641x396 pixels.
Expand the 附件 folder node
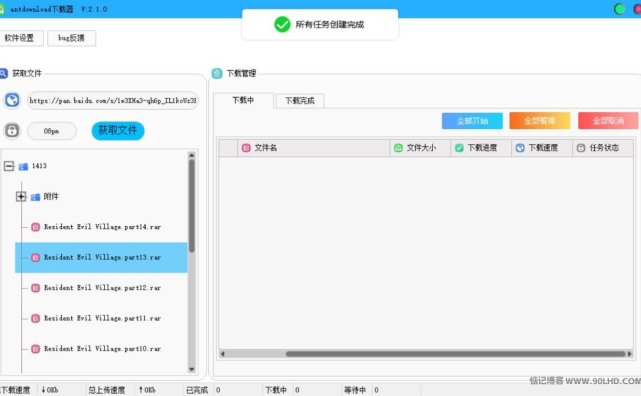pyautogui.click(x=21, y=197)
